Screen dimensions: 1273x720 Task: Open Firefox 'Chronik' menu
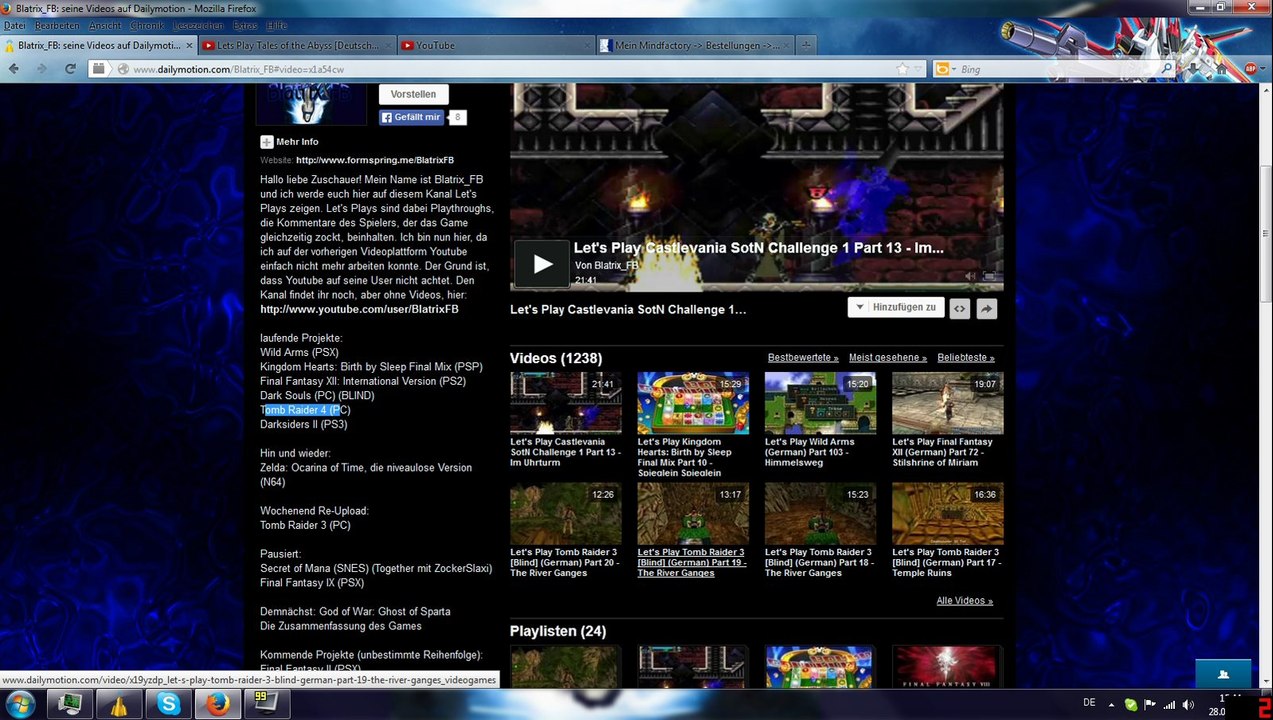coord(148,25)
